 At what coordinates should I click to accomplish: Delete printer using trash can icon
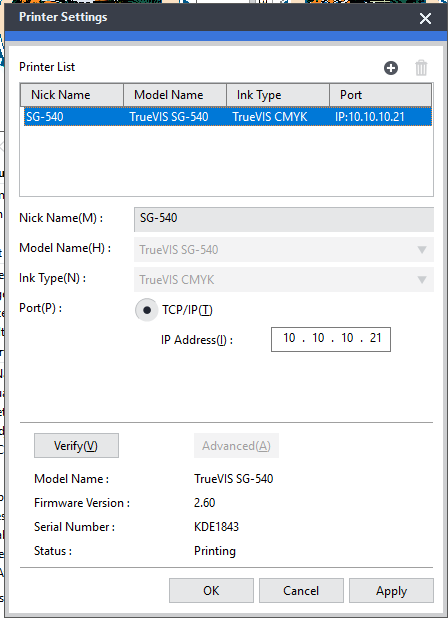click(421, 68)
